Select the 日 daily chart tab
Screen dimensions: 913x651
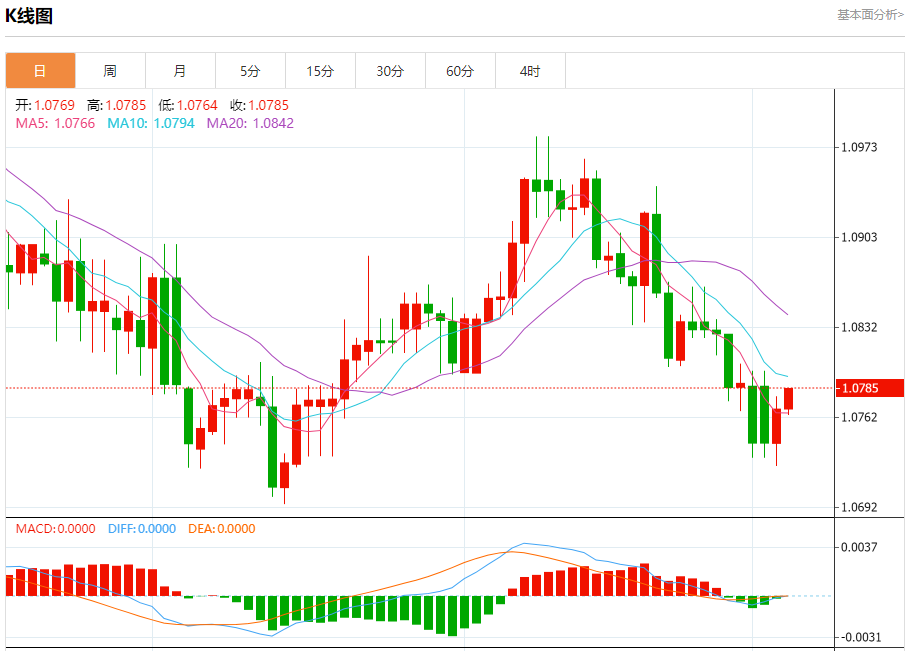(x=40, y=71)
